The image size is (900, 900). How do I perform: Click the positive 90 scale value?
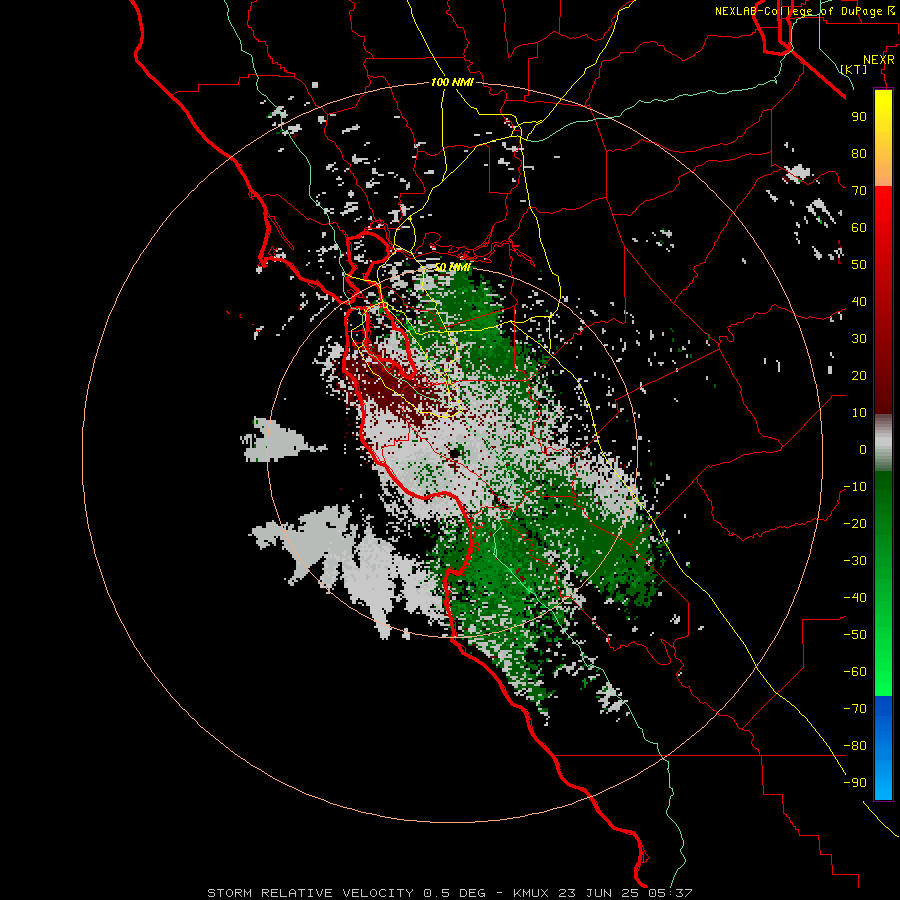tap(859, 117)
